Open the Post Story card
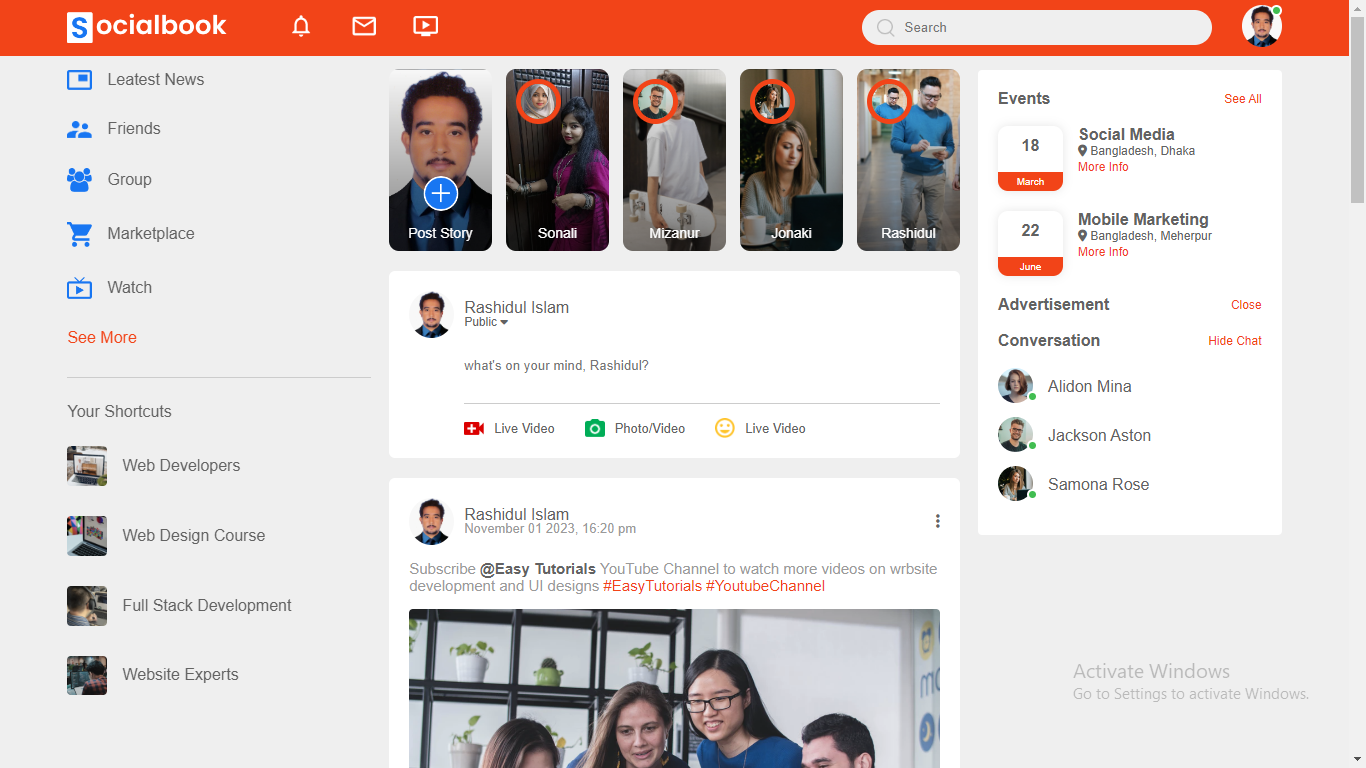The width and height of the screenshot is (1366, 768). (x=440, y=160)
